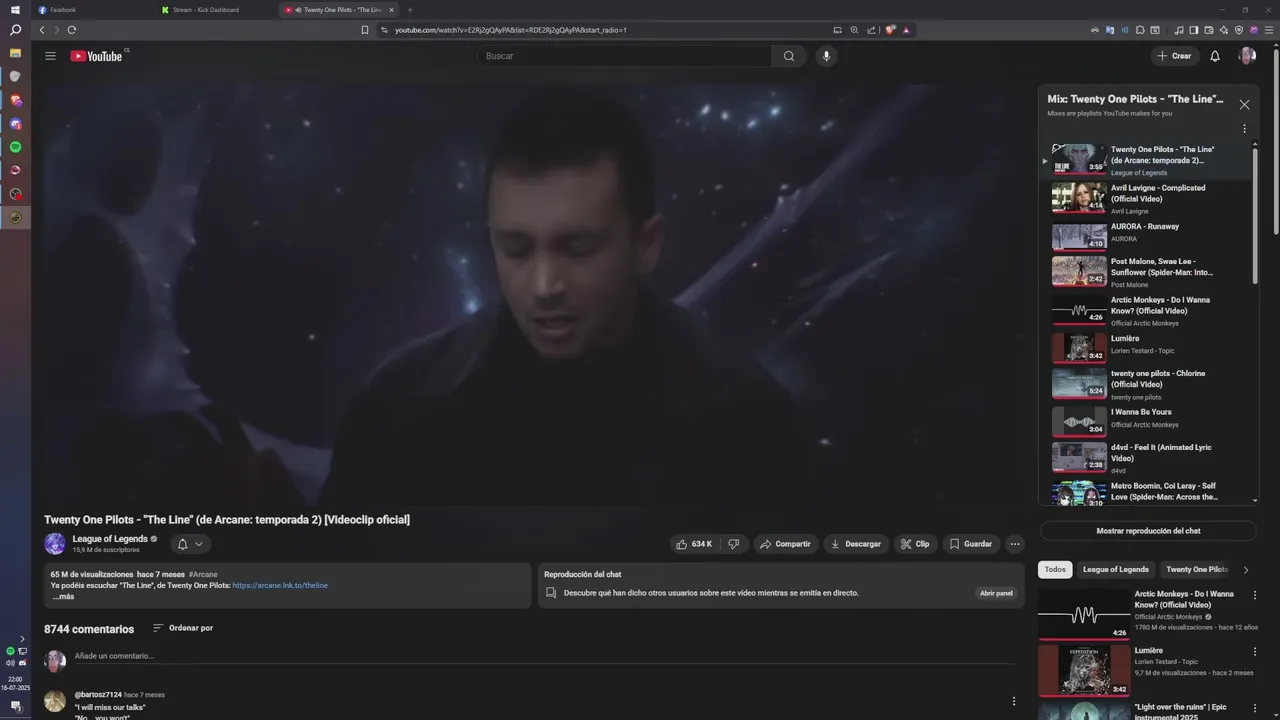Click the Abrir panel button
The height and width of the screenshot is (720, 1280).
tap(996, 593)
